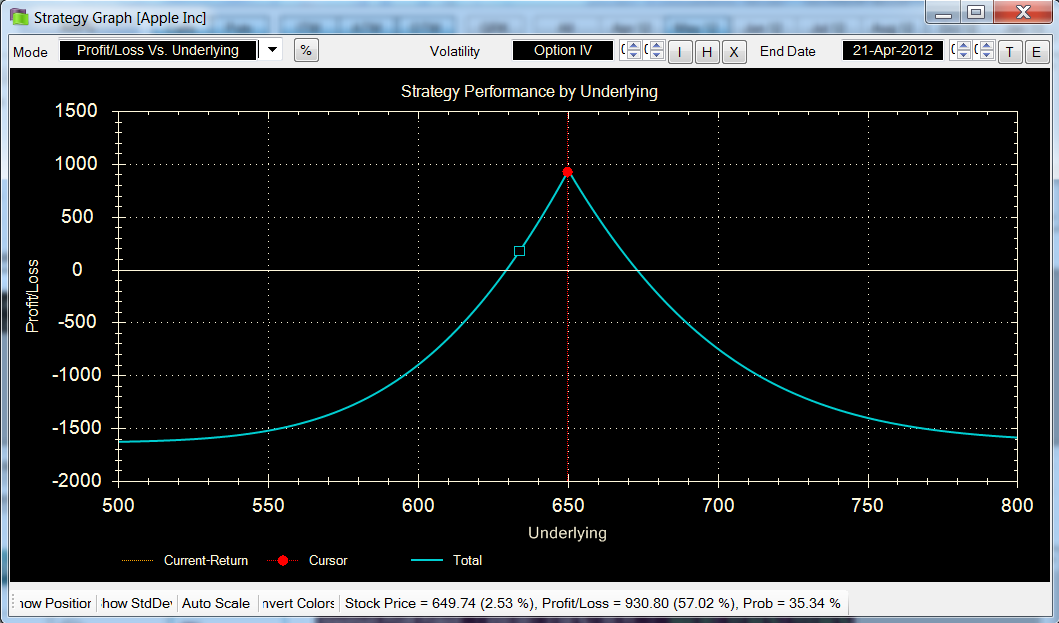The width and height of the screenshot is (1059, 623).
Task: Click the square current-price marker on the curve
Action: click(x=519, y=251)
